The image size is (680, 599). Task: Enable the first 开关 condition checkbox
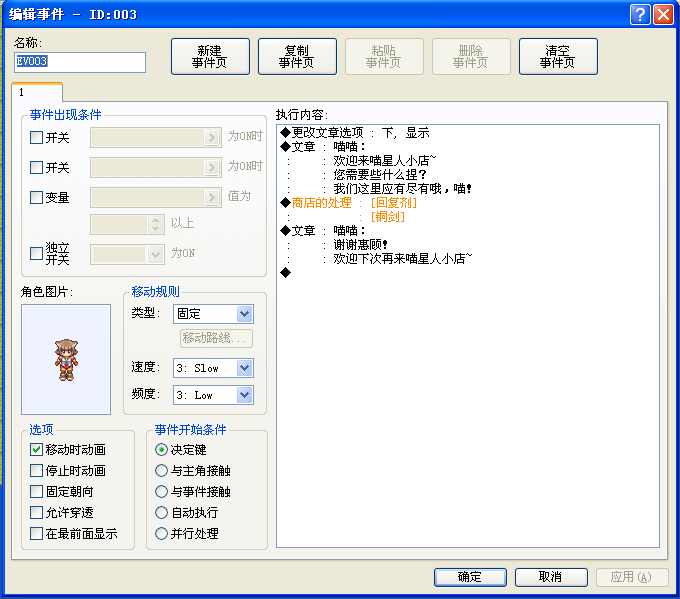36,137
